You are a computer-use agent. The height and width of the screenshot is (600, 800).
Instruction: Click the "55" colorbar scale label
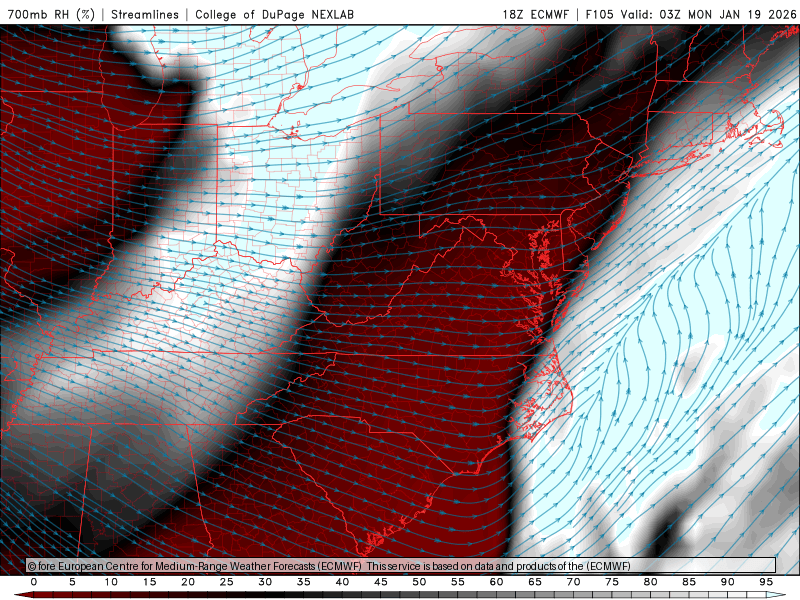click(x=458, y=582)
